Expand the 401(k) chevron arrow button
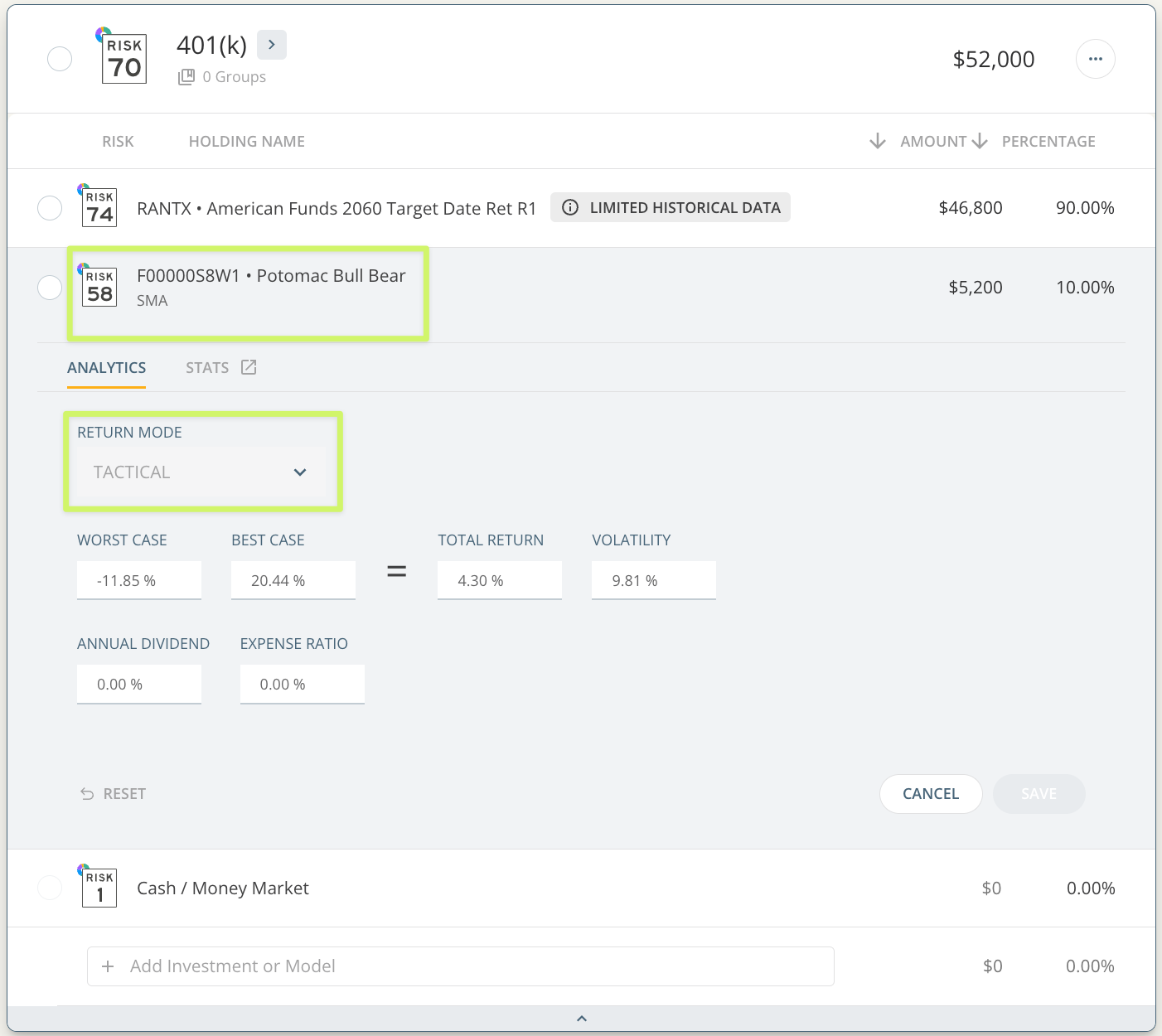 pos(271,45)
